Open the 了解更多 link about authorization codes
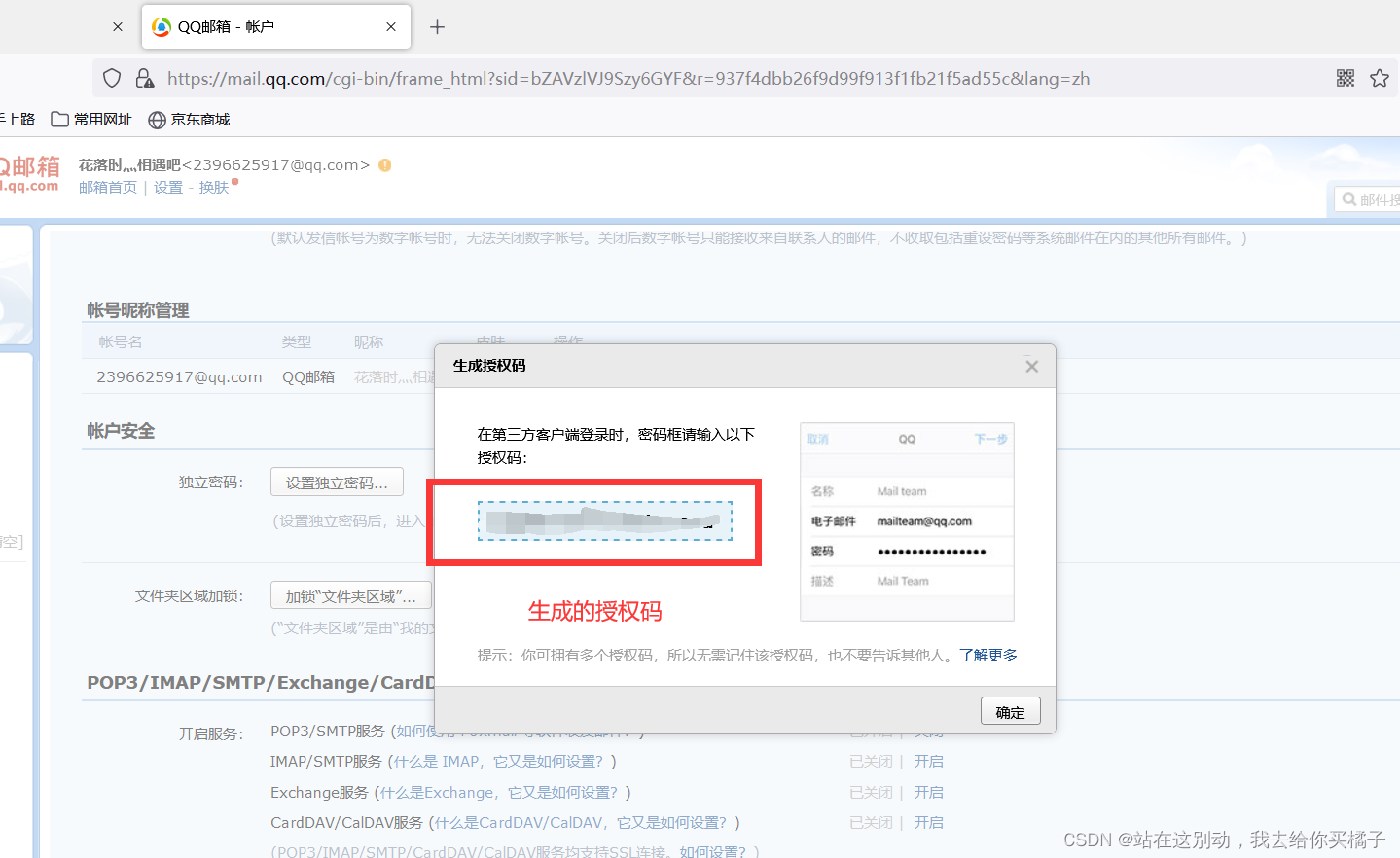1400x858 pixels. [989, 655]
